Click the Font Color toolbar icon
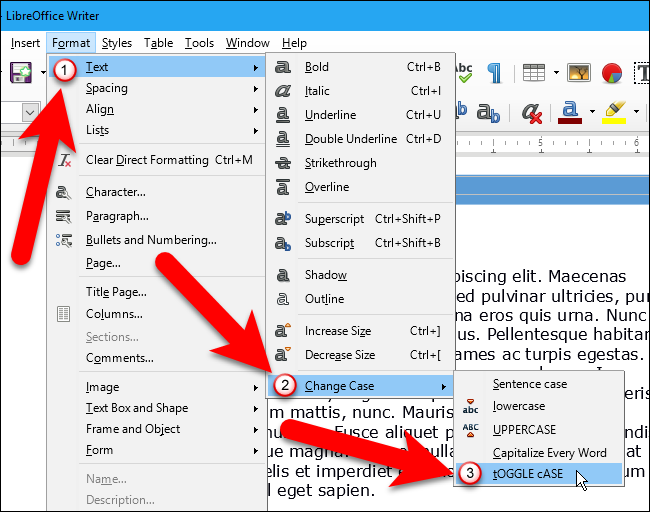The image size is (650, 512). pos(570,112)
